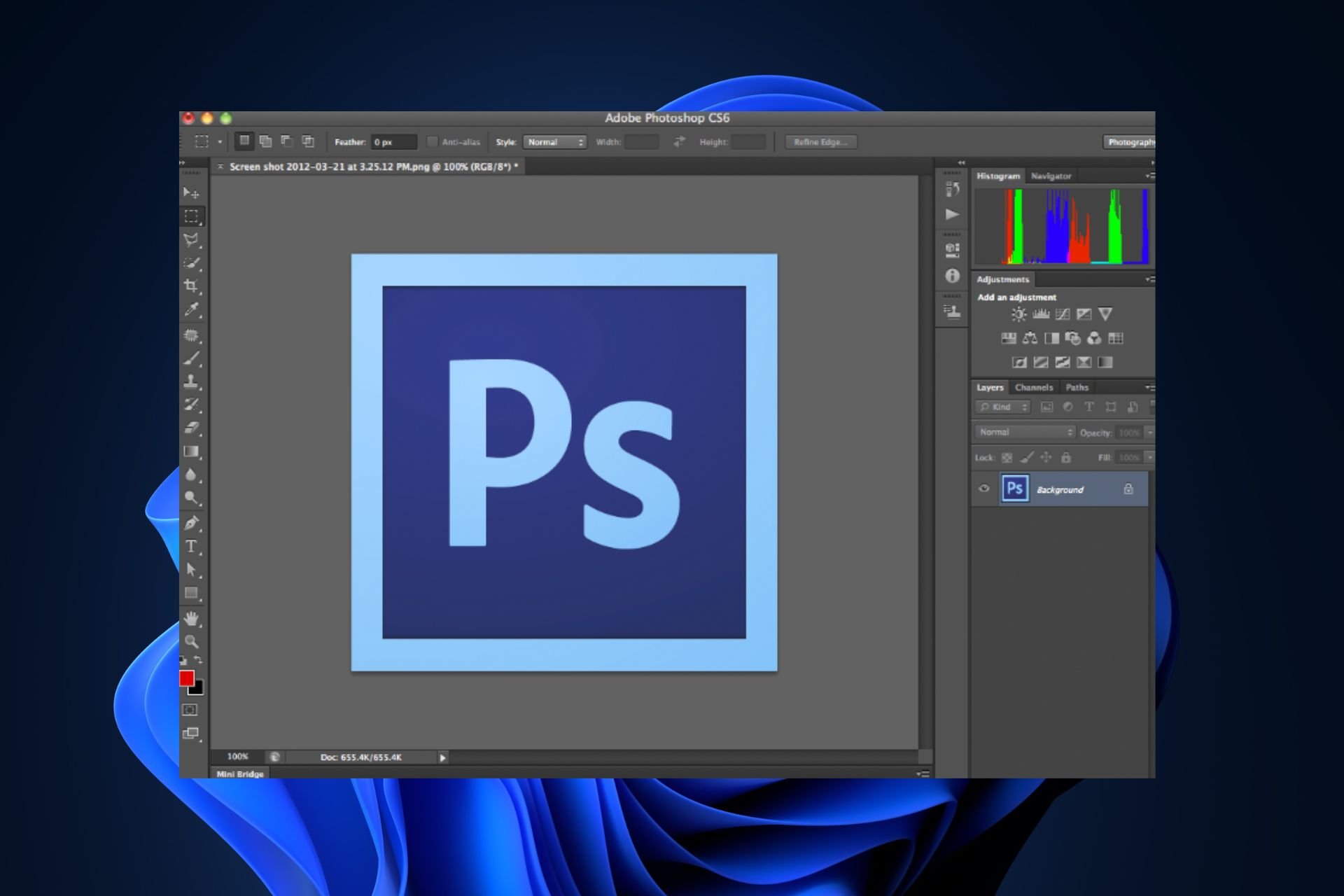The width and height of the screenshot is (1344, 896).
Task: Click the Refine Edge button
Action: tap(820, 142)
